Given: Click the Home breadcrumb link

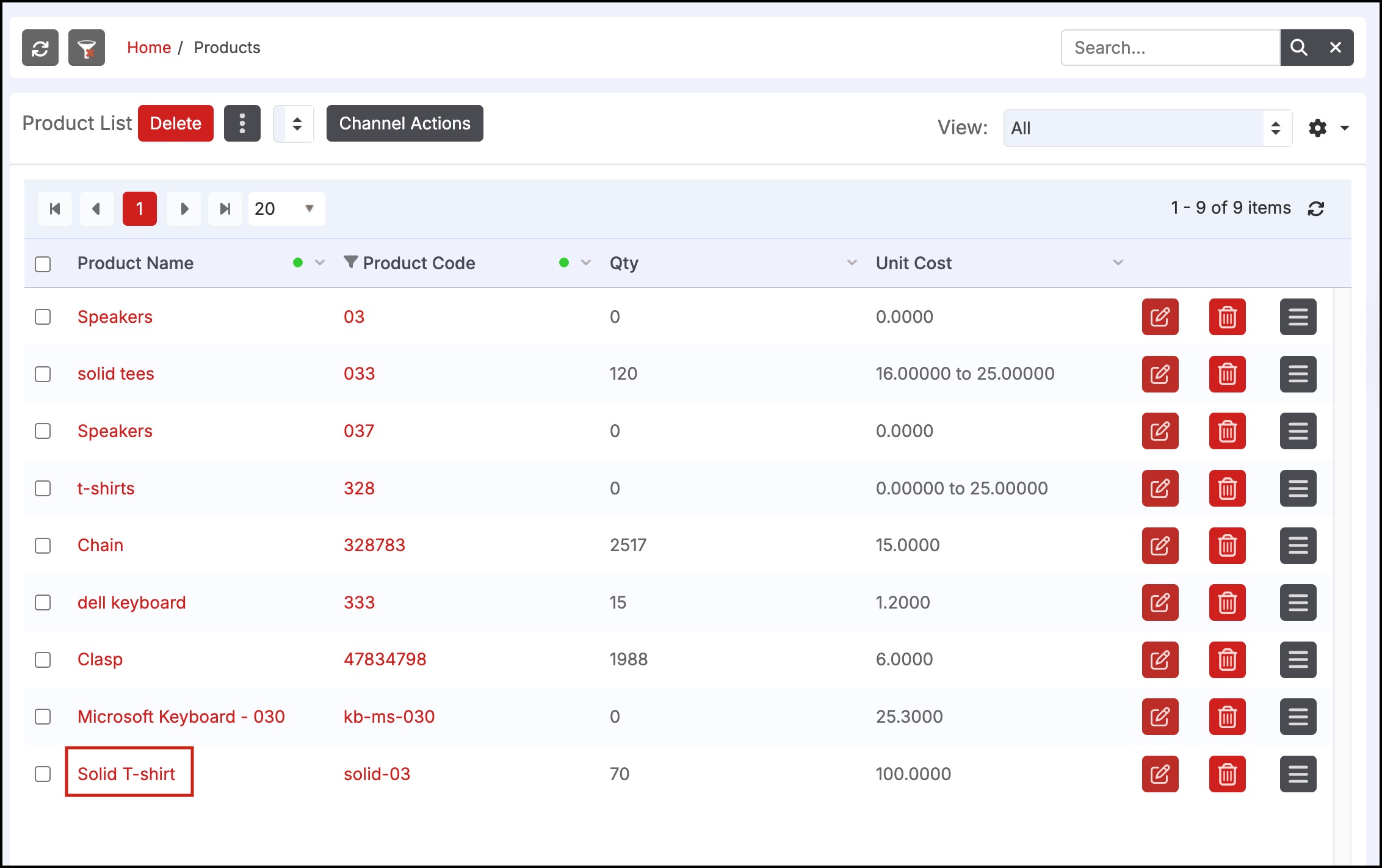Looking at the screenshot, I should coord(149,48).
